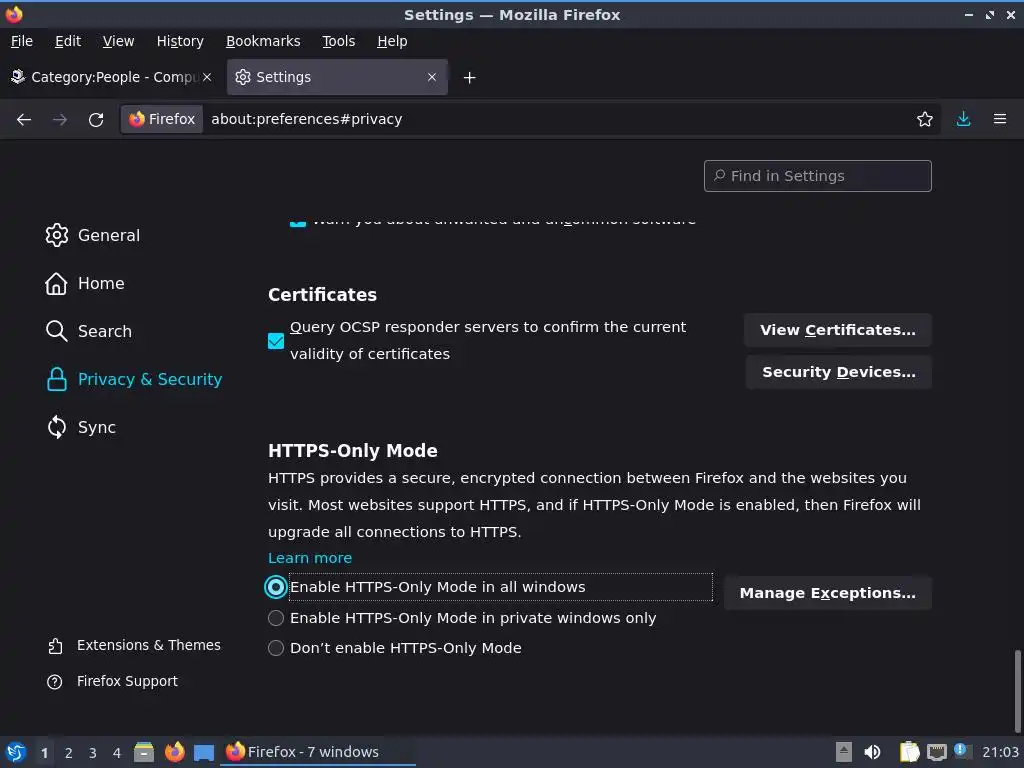Screen dimensions: 1024x768
Task: Click the Firefox - 7 windows taskbar entry
Action: click(319, 752)
